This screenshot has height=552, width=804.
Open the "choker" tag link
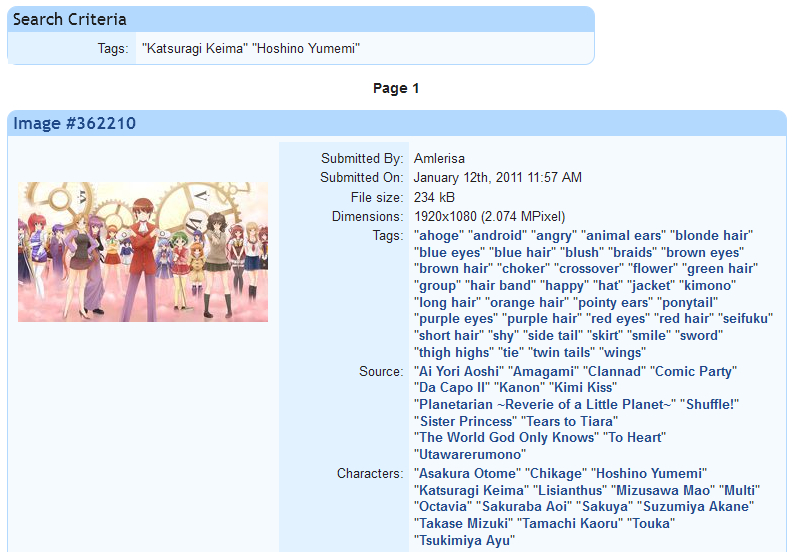pos(524,269)
